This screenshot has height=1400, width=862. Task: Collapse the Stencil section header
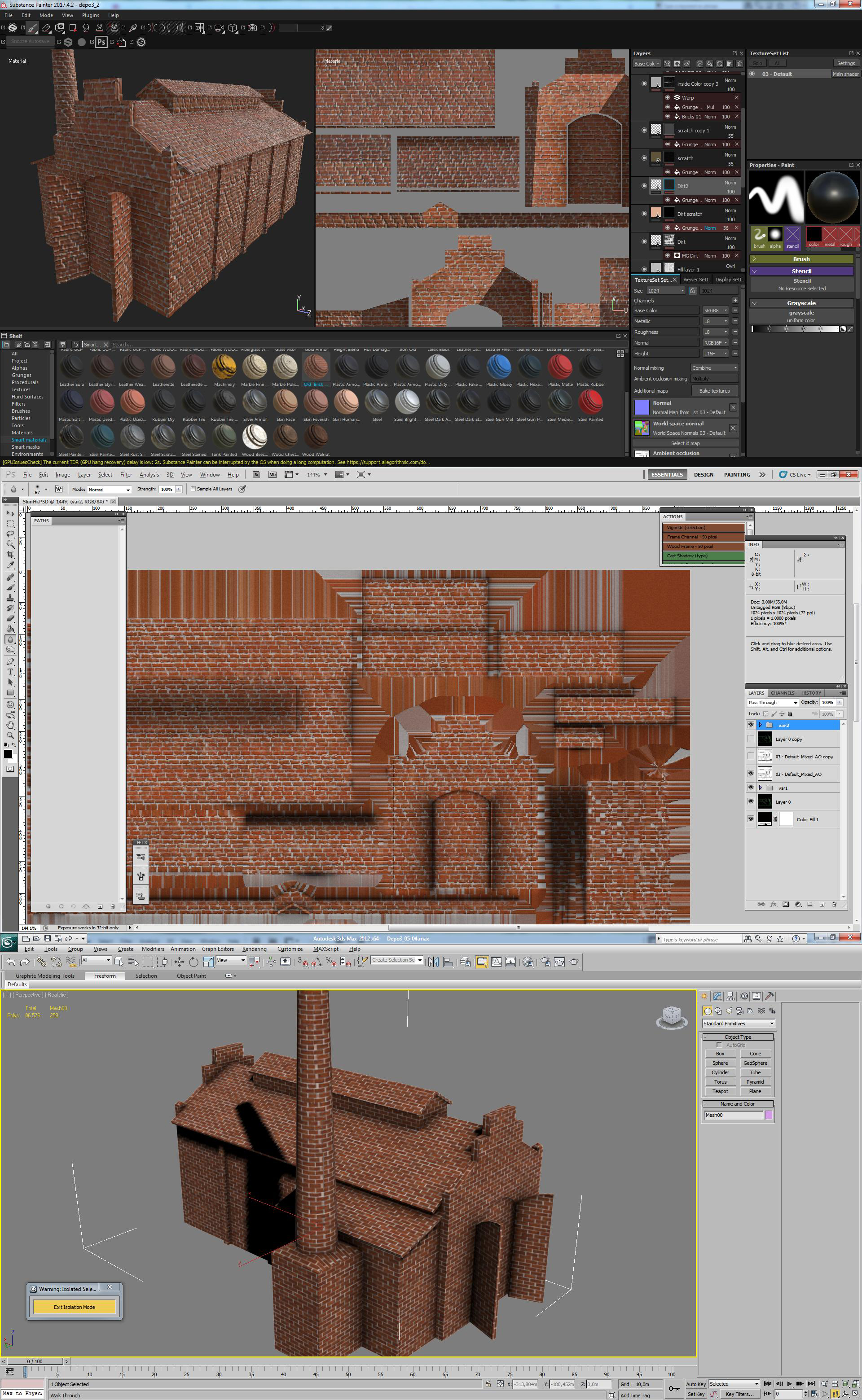click(800, 271)
